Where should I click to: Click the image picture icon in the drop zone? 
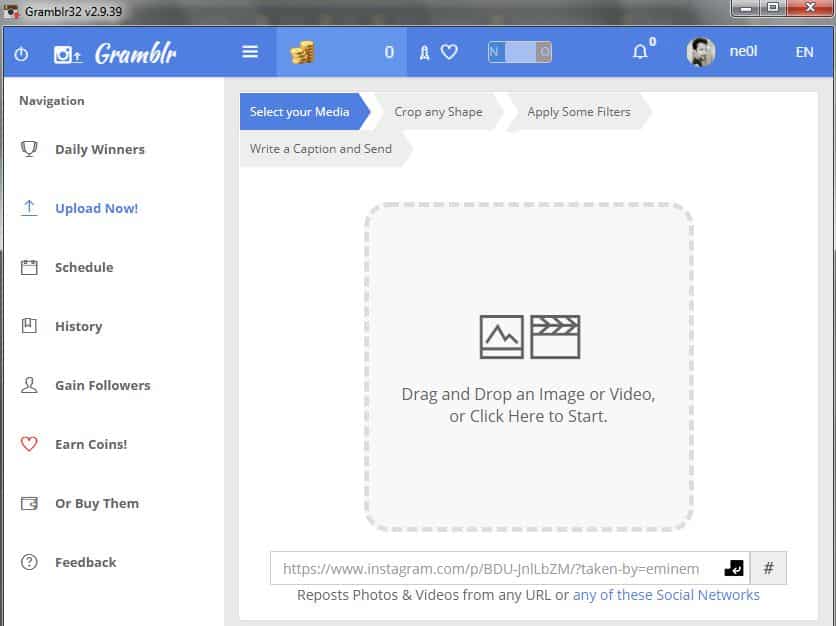[501, 337]
